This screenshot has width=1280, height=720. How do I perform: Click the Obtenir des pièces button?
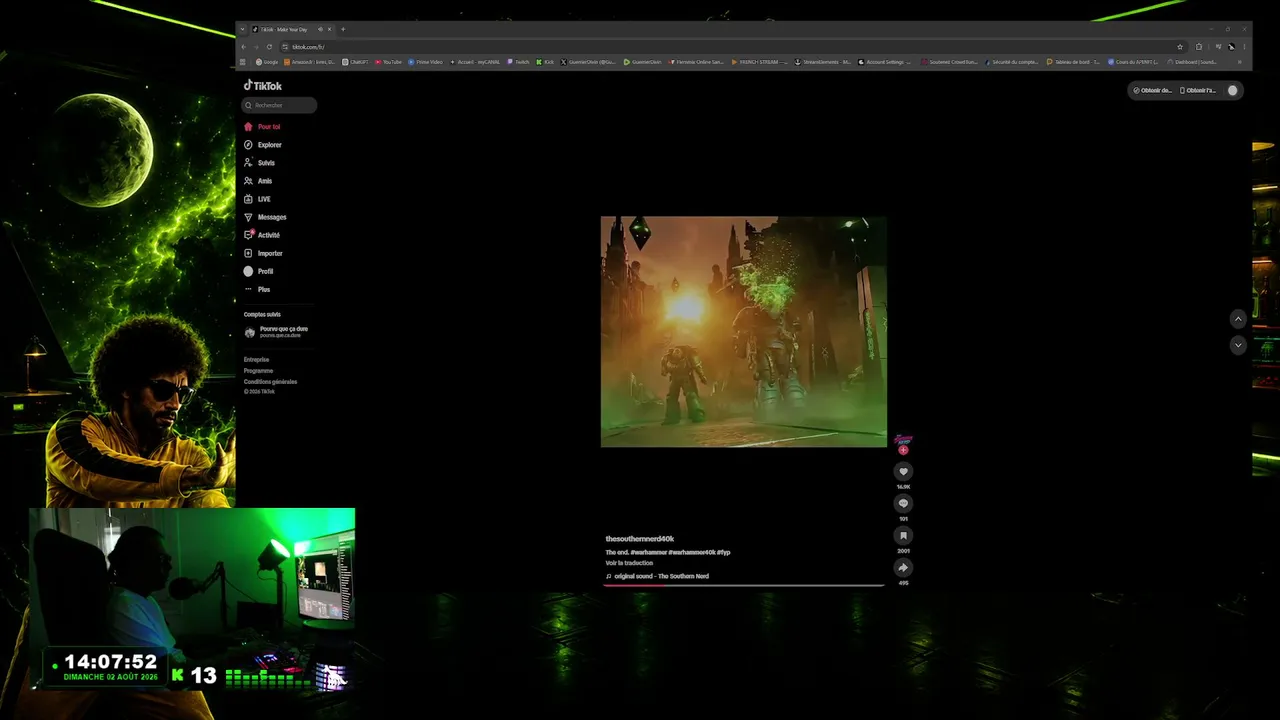(1152, 90)
